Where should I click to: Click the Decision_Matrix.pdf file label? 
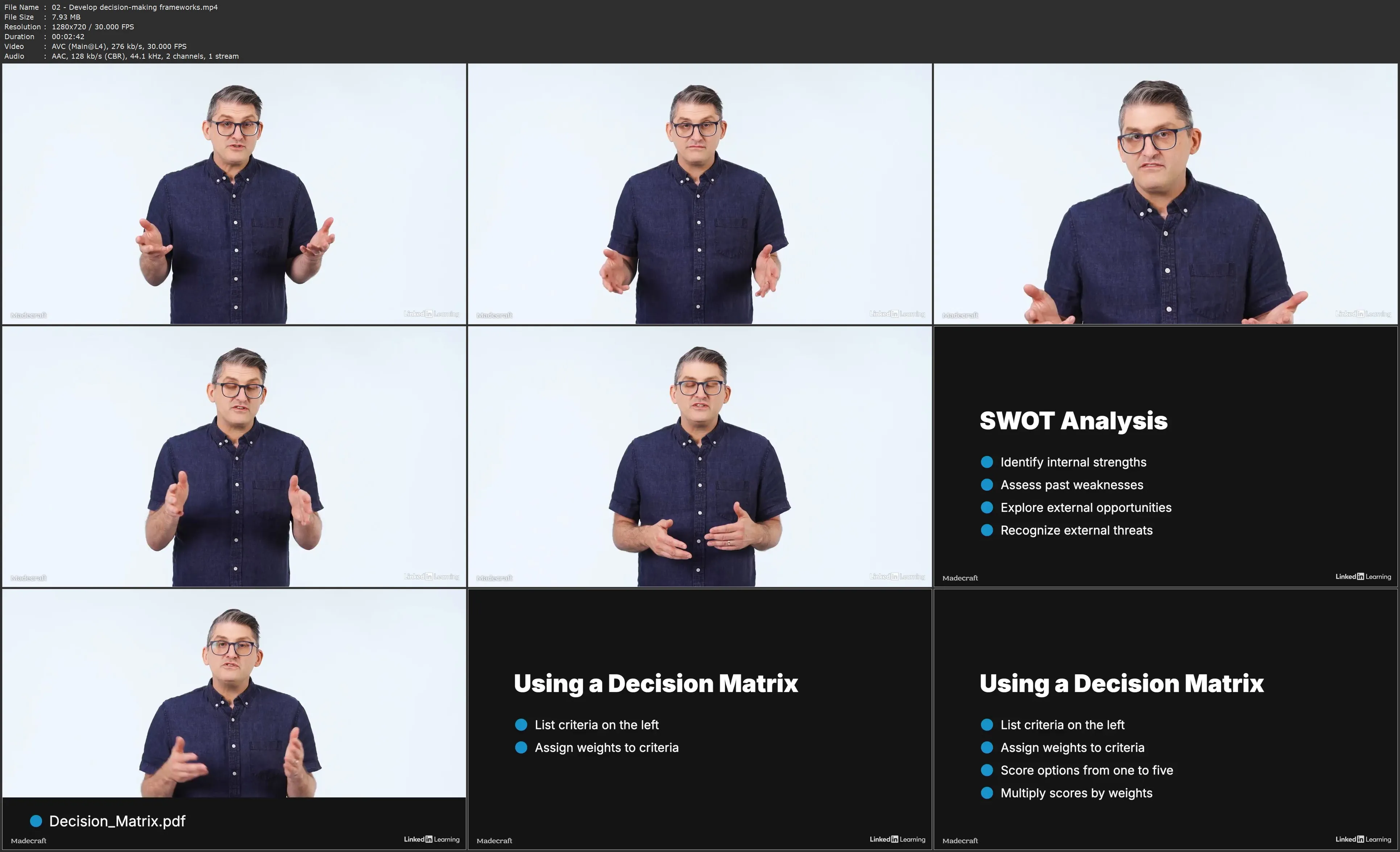point(117,821)
